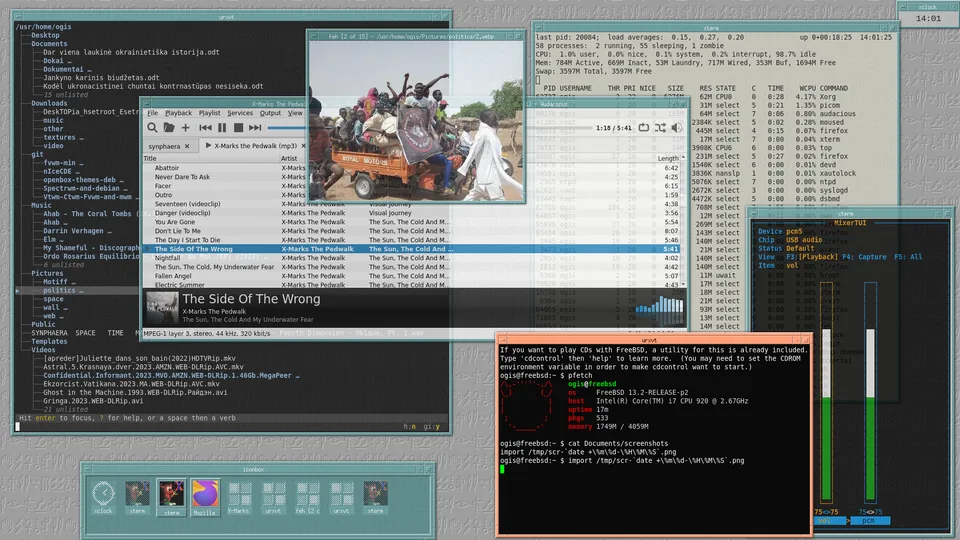
Task: Open the search tool in Audacious toolbar
Action: point(152,128)
